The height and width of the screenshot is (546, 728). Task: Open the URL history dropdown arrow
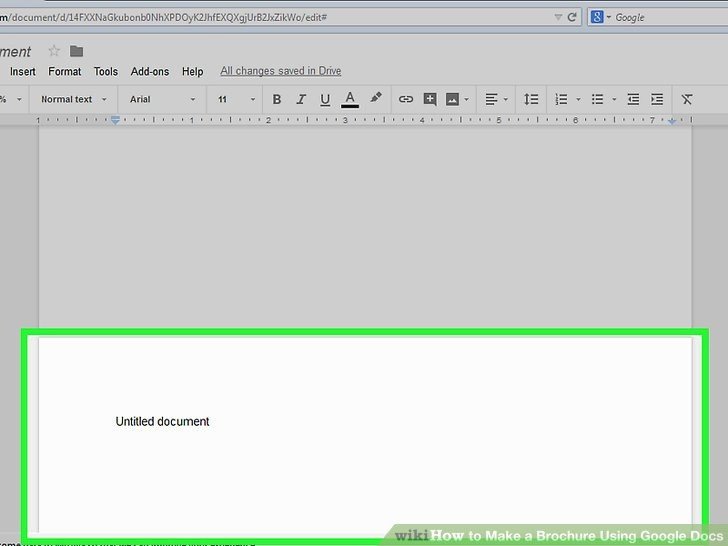558,18
